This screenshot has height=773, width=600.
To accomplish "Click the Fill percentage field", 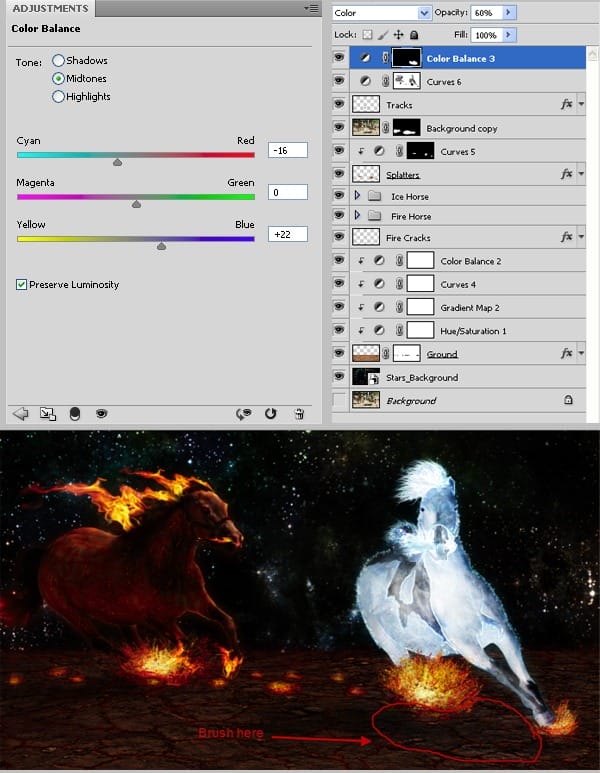I will [x=487, y=35].
